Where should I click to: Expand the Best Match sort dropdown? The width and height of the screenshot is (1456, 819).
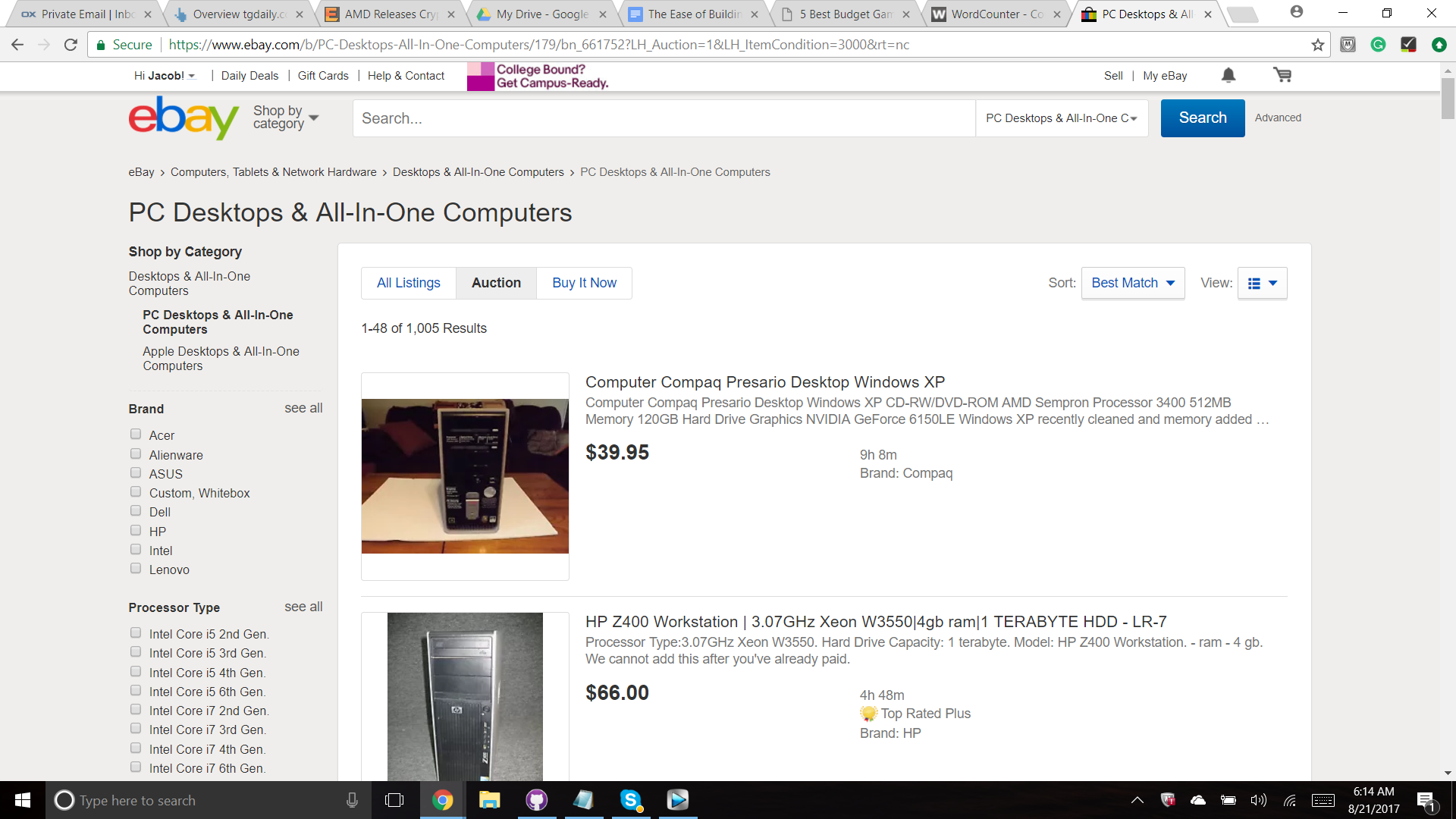pyautogui.click(x=1133, y=283)
